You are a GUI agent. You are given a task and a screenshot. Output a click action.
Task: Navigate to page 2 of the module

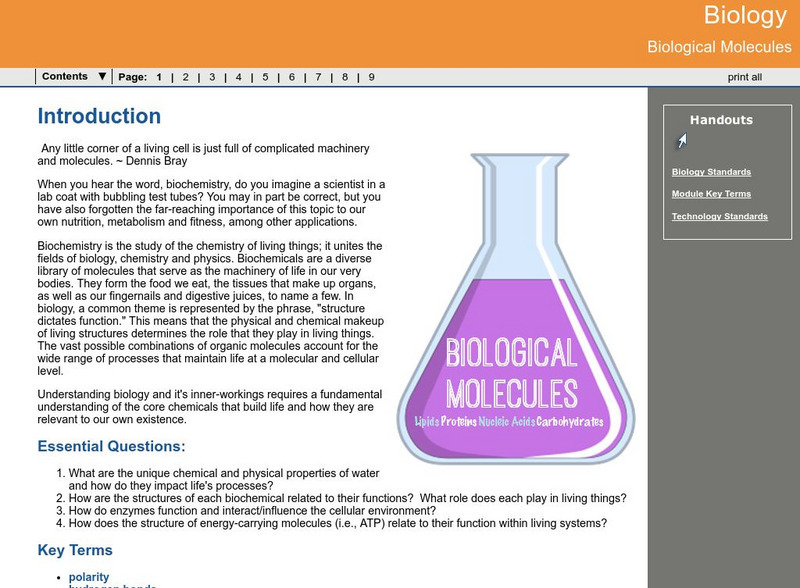click(x=186, y=75)
